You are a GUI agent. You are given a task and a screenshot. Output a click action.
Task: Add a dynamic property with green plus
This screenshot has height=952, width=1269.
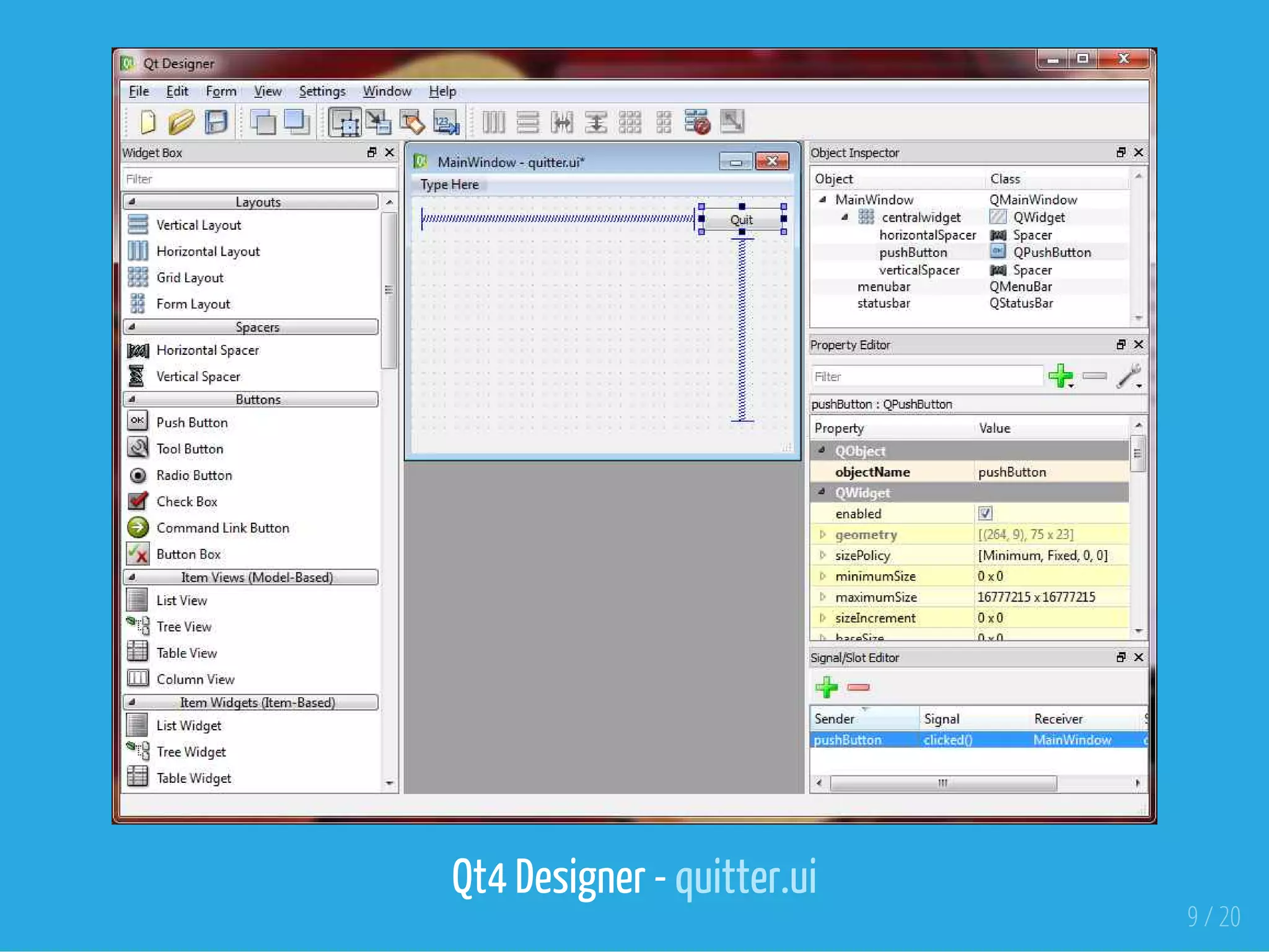[x=1061, y=376]
